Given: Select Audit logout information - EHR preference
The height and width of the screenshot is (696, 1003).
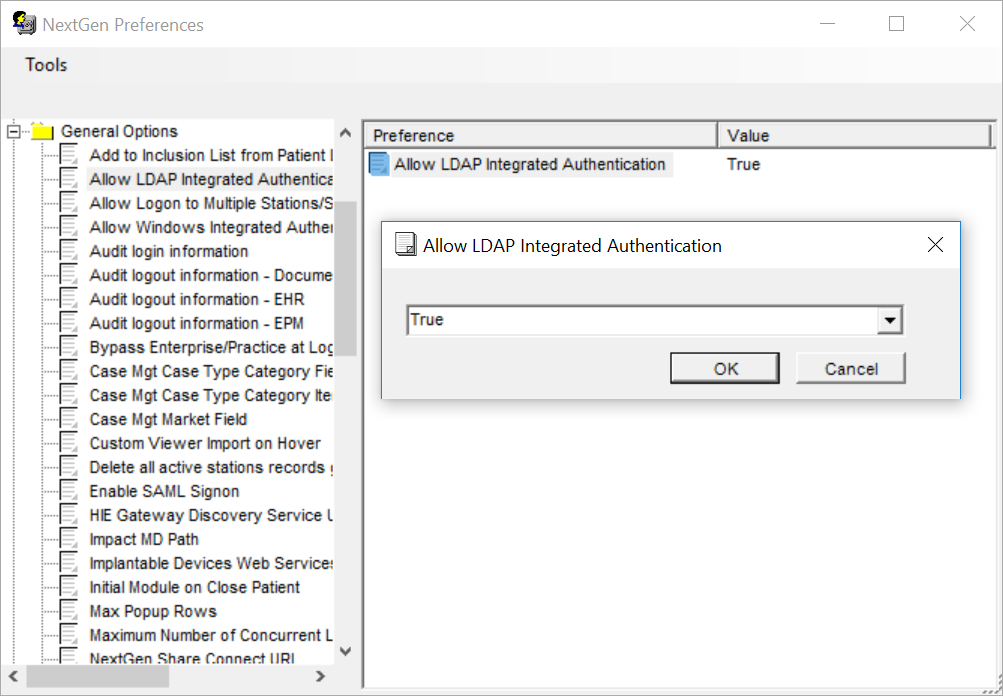Looking at the screenshot, I should 197,299.
